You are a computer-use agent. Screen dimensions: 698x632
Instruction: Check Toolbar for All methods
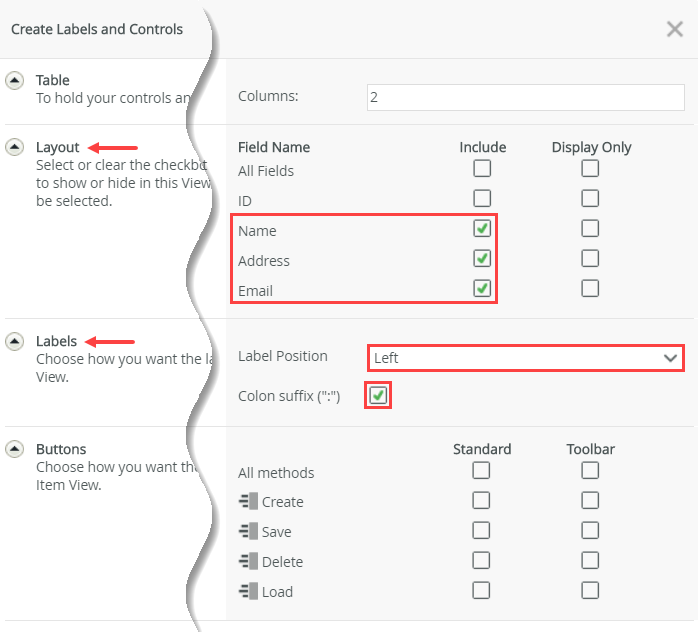[590, 470]
